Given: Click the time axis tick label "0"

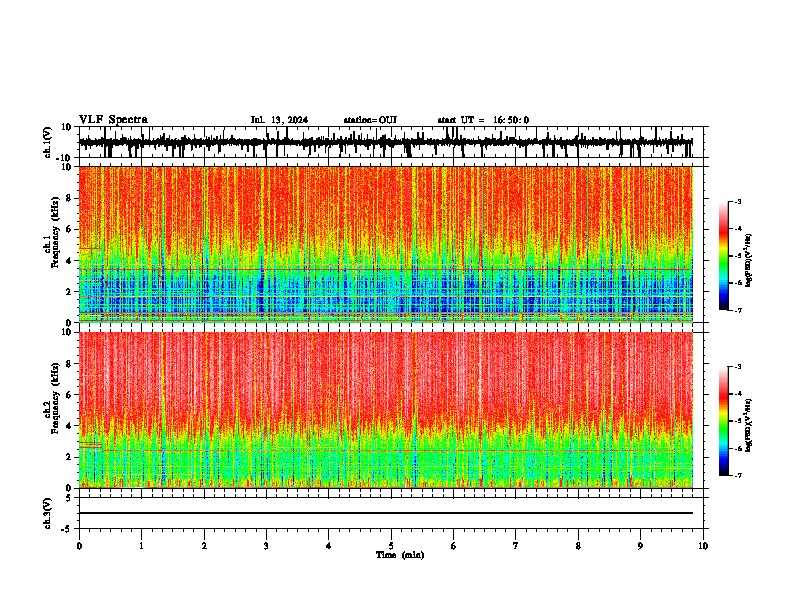Looking at the screenshot, I should coord(79,546).
